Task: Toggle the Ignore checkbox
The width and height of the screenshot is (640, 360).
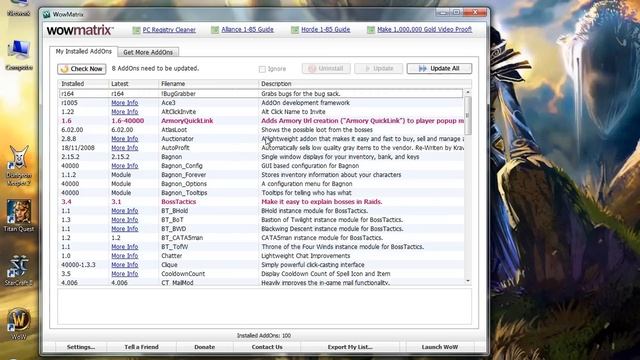Action: click(262, 69)
